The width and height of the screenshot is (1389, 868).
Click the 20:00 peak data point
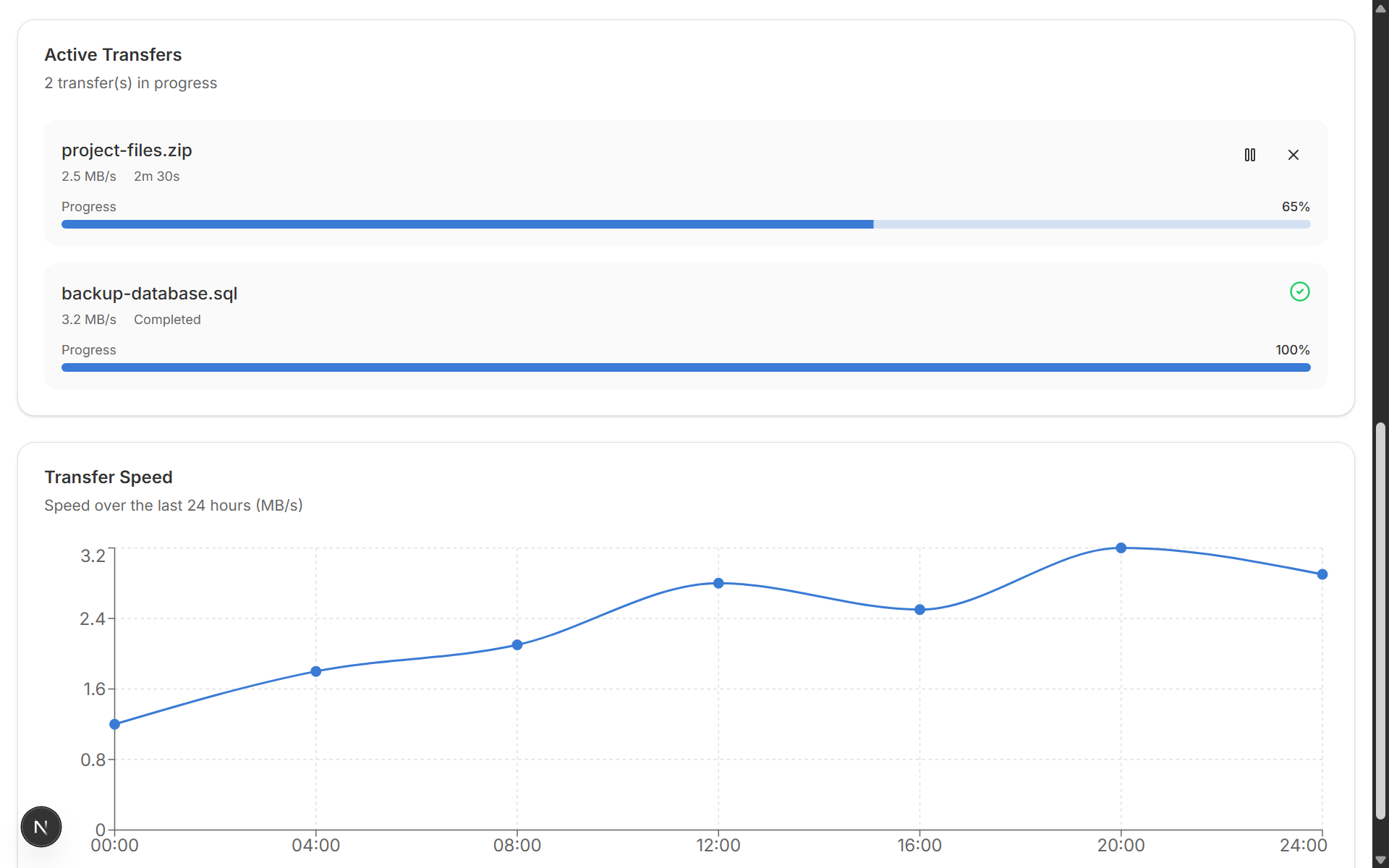(x=1121, y=548)
